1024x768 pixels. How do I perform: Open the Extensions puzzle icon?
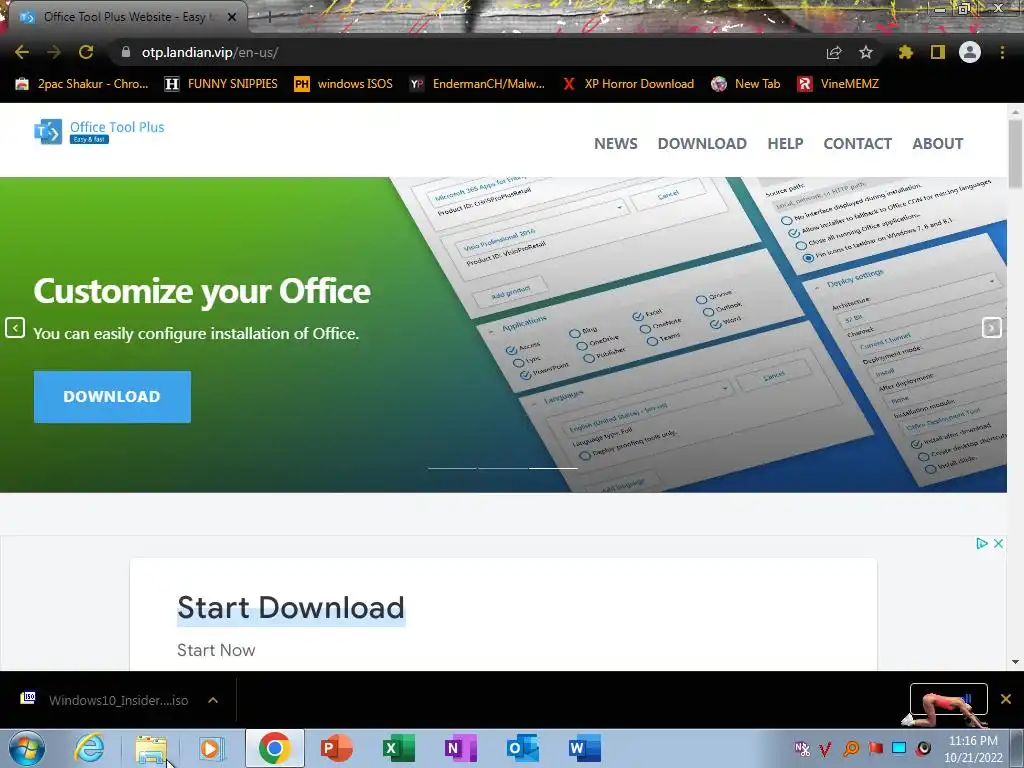(905, 52)
